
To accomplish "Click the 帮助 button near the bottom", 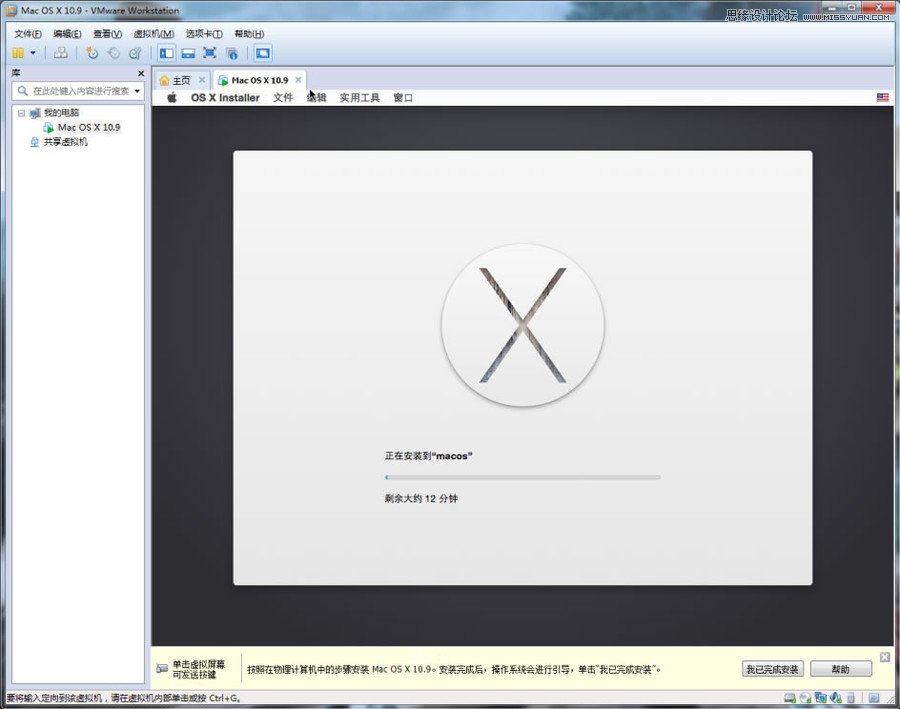I will (840, 668).
